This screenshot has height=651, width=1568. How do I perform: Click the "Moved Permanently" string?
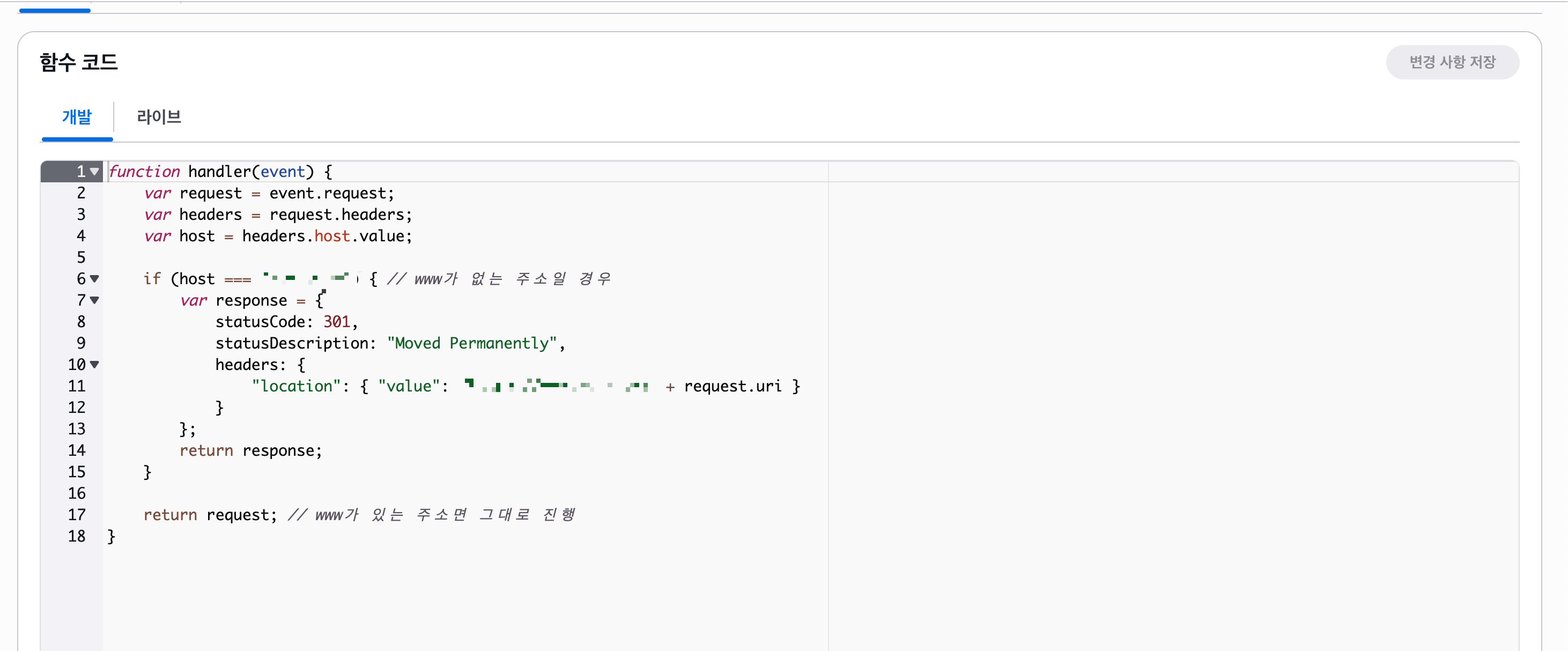coord(472,343)
